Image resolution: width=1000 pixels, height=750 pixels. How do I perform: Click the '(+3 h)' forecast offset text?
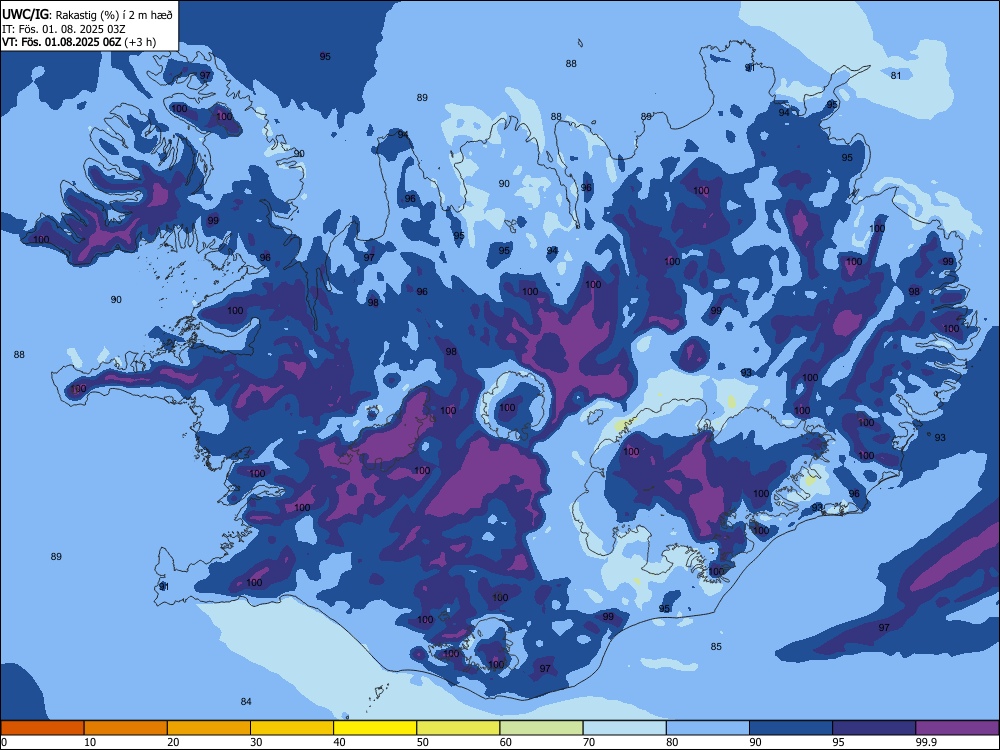click(140, 42)
